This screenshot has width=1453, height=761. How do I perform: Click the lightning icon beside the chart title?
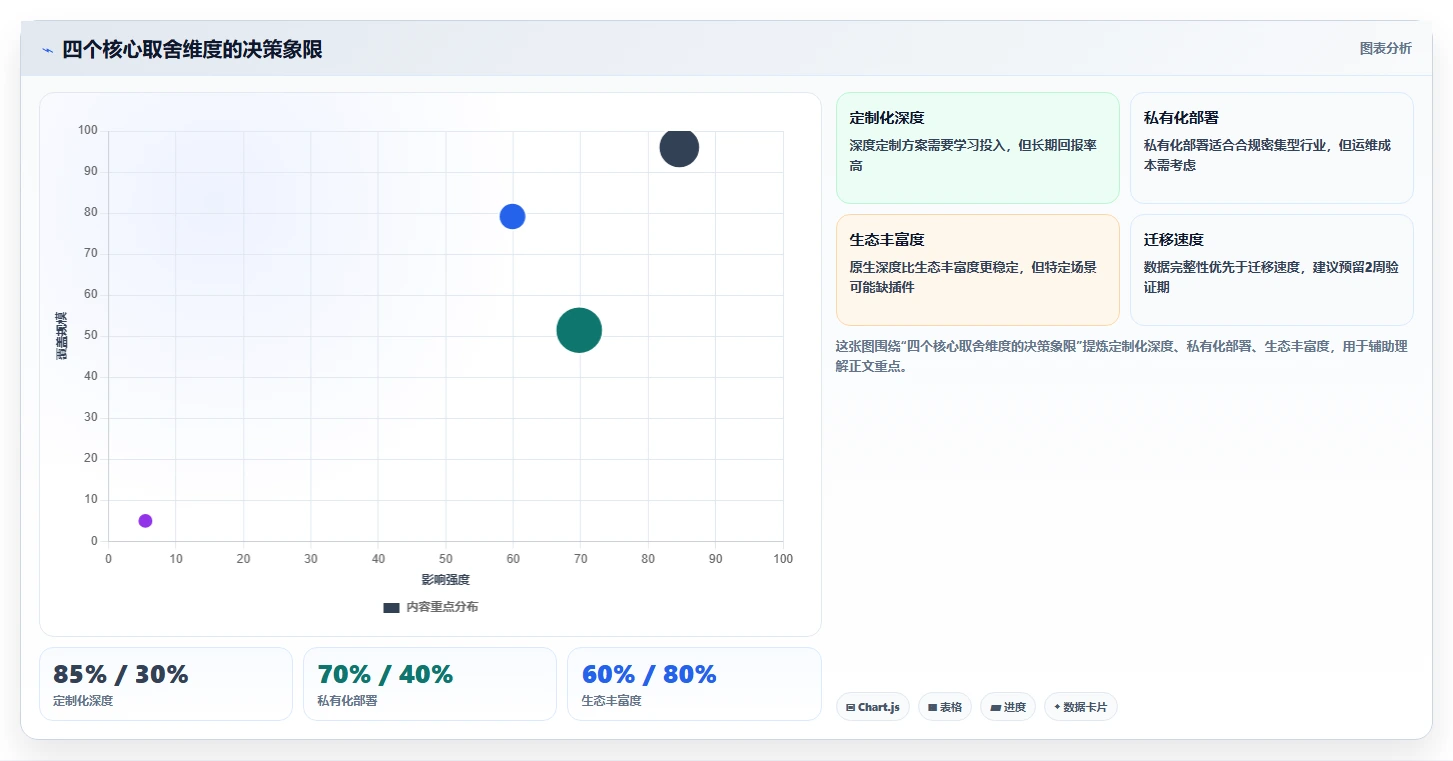47,50
